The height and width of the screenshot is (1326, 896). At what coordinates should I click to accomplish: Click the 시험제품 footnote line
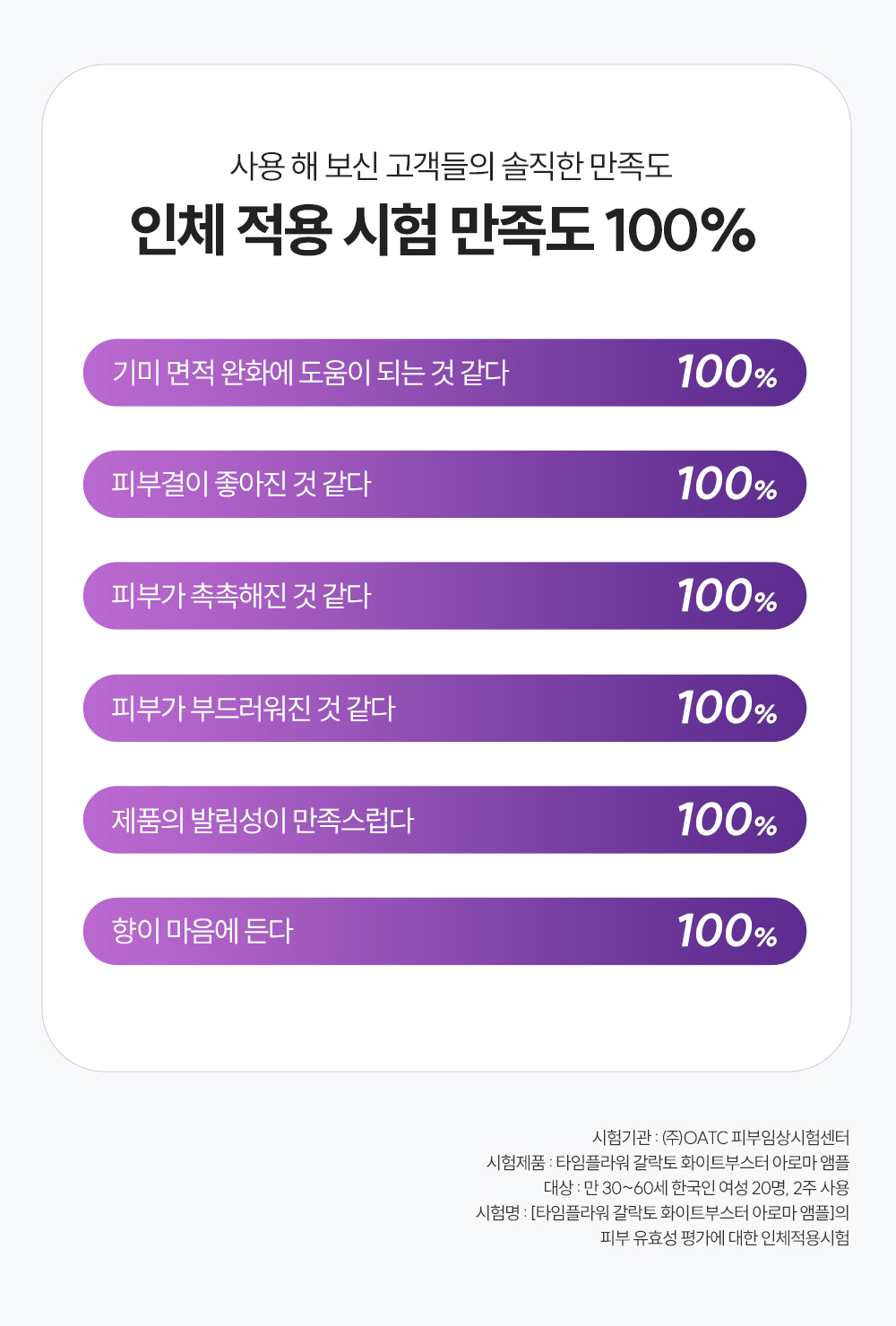point(668,1163)
